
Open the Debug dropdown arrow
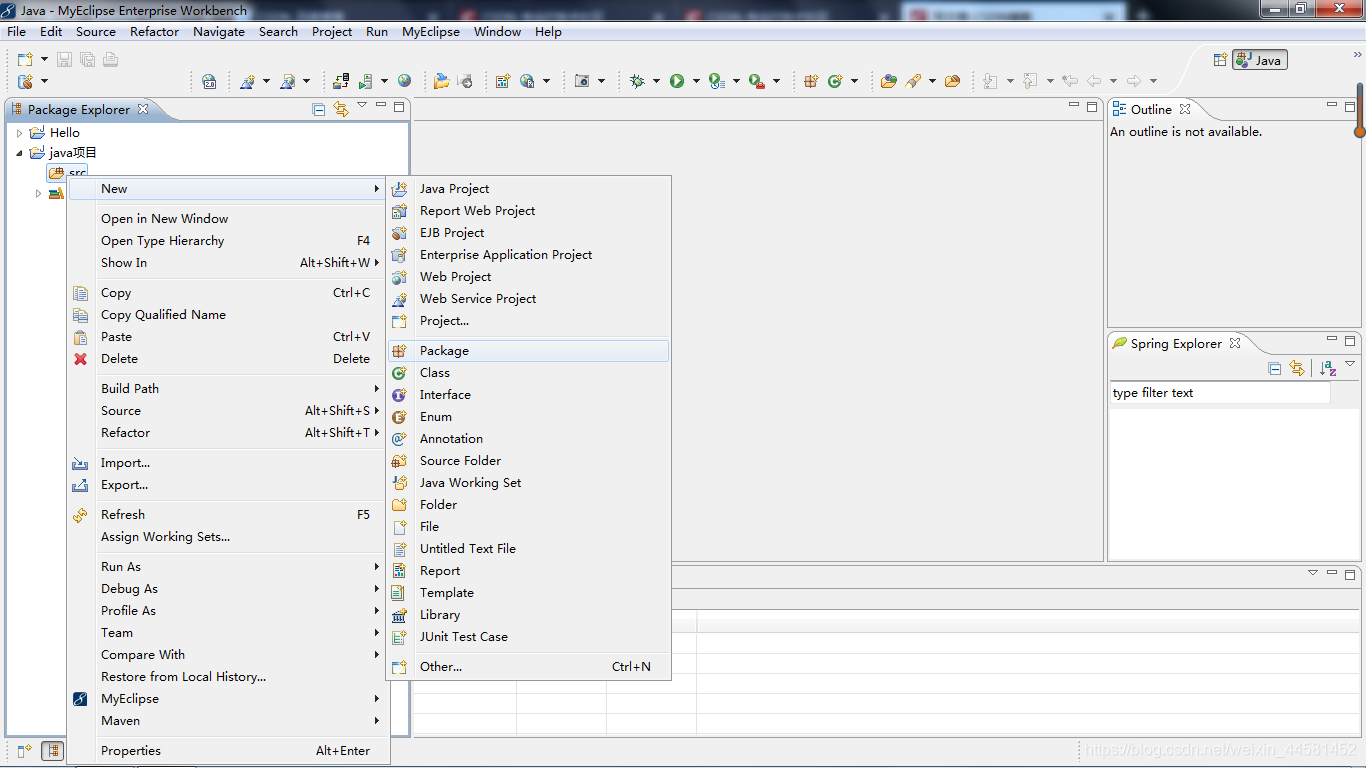point(656,81)
